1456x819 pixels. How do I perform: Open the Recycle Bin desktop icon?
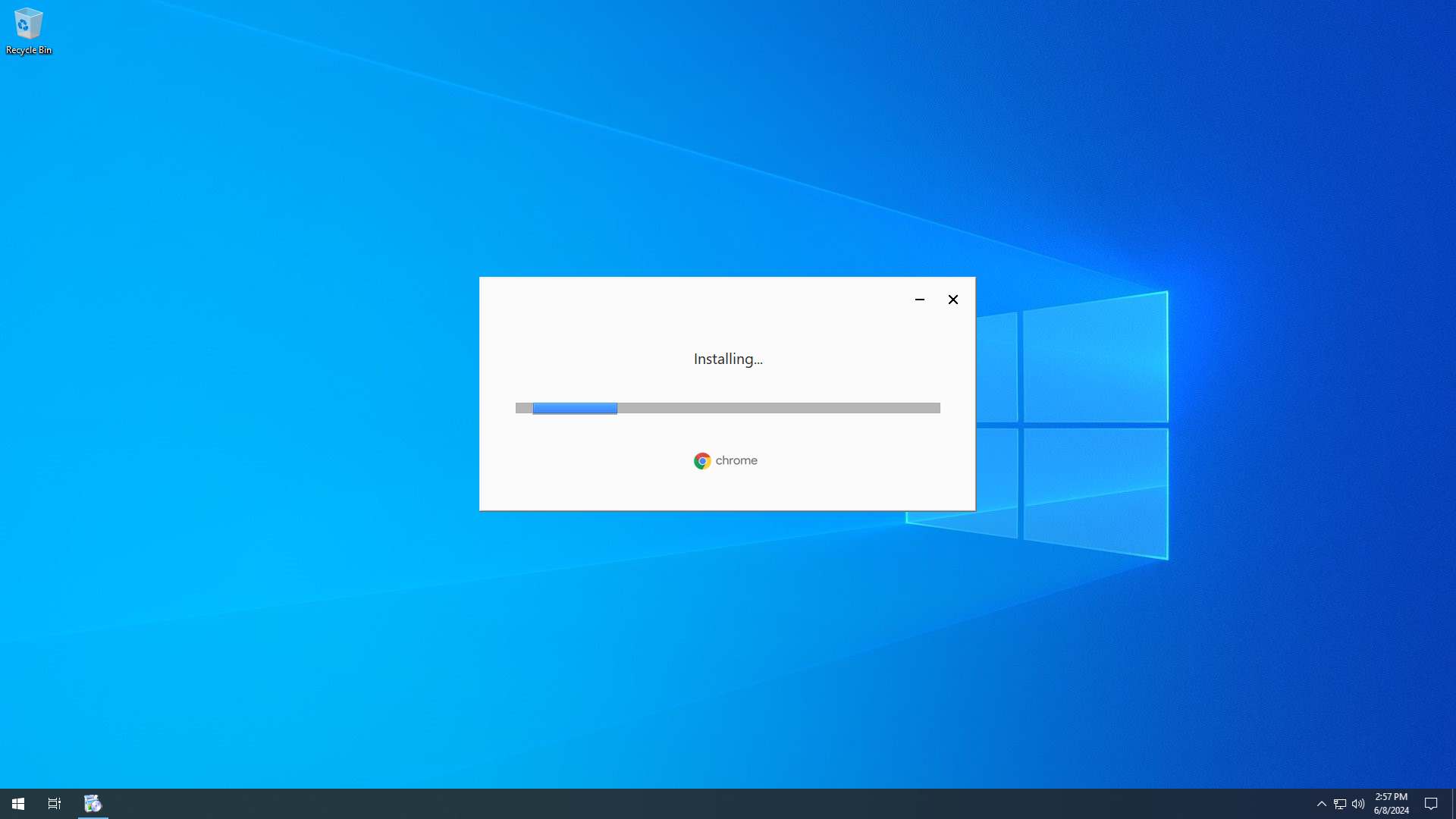coord(28,31)
